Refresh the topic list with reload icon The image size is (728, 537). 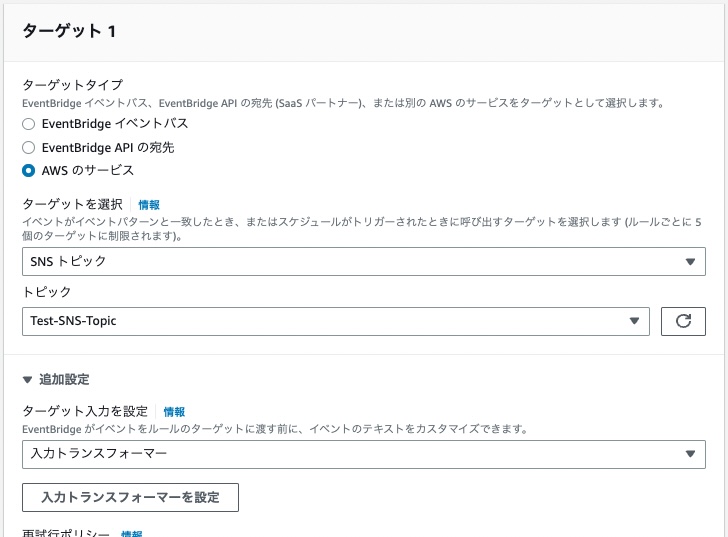click(683, 321)
